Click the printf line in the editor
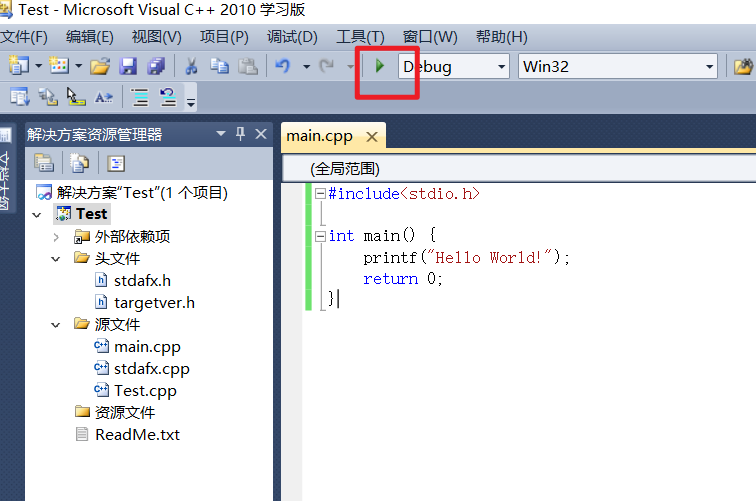756x501 pixels. coord(466,257)
